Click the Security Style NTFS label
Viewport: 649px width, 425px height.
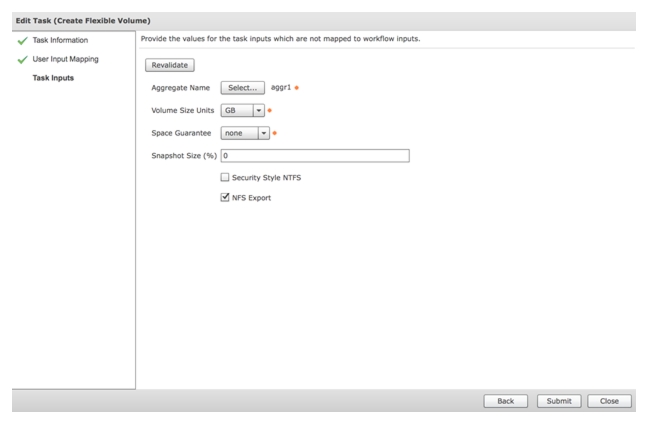267,178
